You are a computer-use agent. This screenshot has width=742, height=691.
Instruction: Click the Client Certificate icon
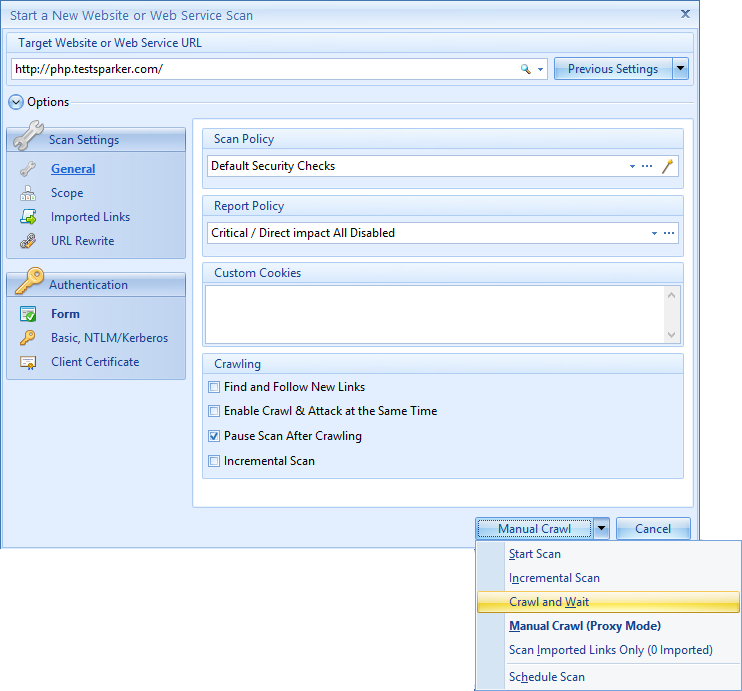(x=28, y=362)
